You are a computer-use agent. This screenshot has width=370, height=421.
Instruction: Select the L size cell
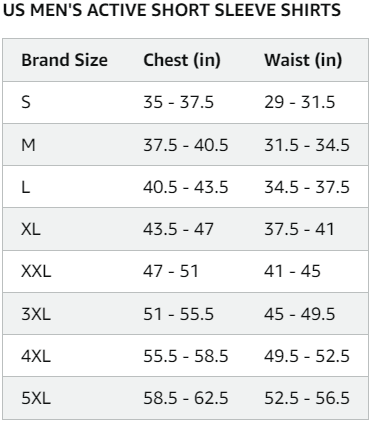pos(26,187)
